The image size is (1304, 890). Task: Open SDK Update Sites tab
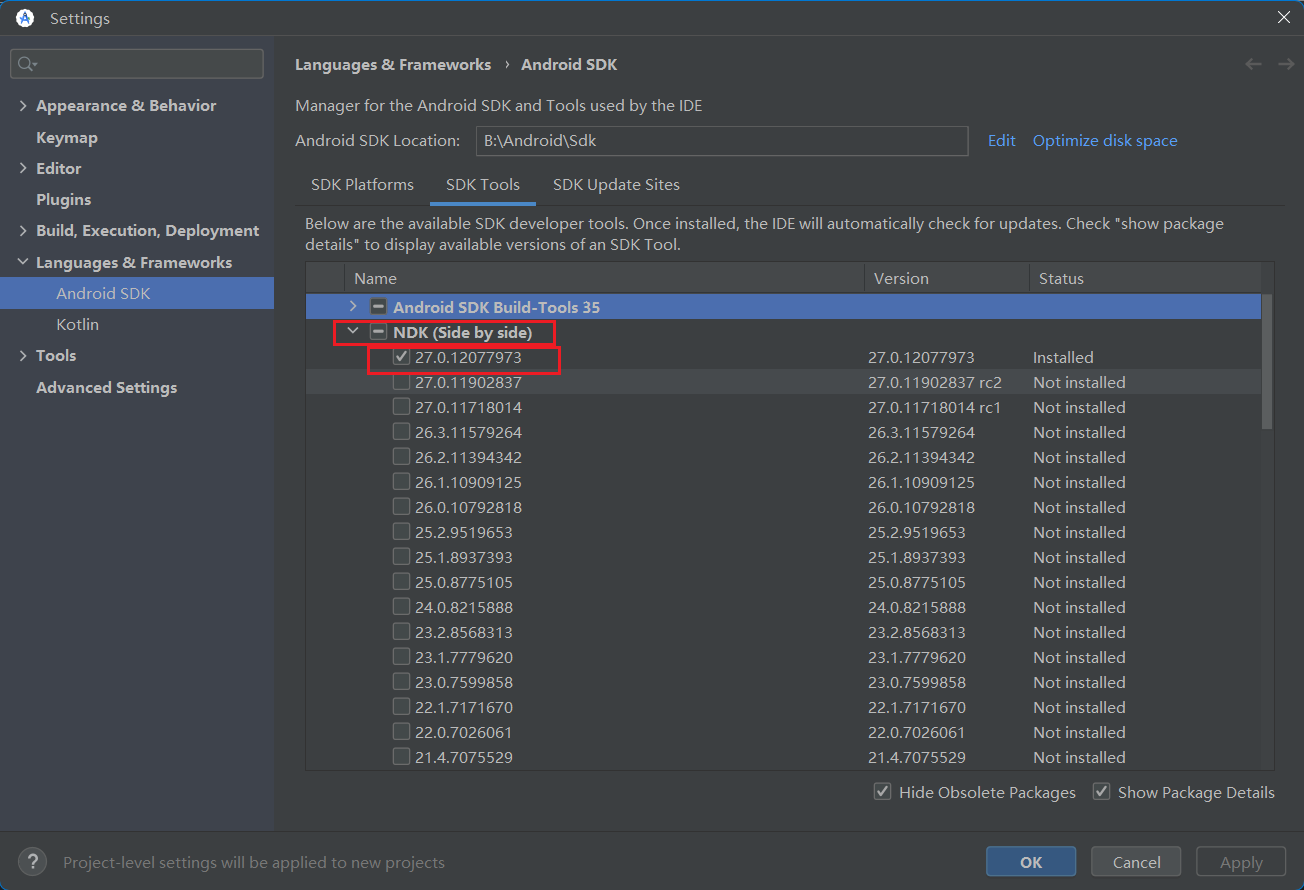click(x=616, y=185)
